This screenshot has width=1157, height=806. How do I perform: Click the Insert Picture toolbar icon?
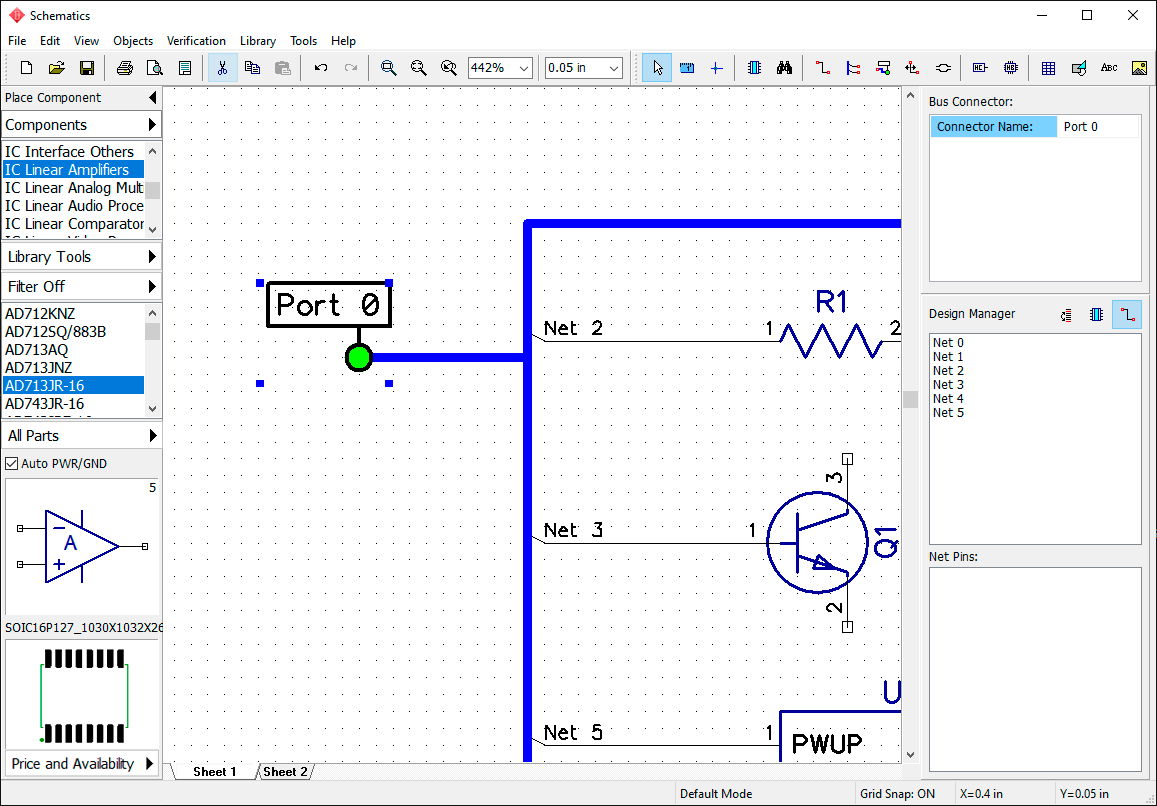pos(1139,68)
